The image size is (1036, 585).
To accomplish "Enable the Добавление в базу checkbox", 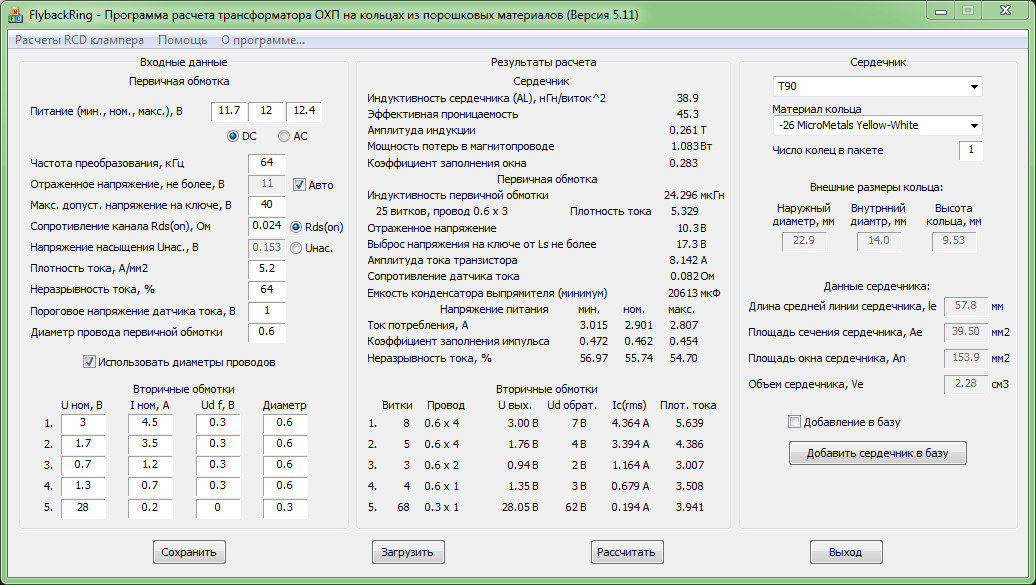I will [x=795, y=422].
